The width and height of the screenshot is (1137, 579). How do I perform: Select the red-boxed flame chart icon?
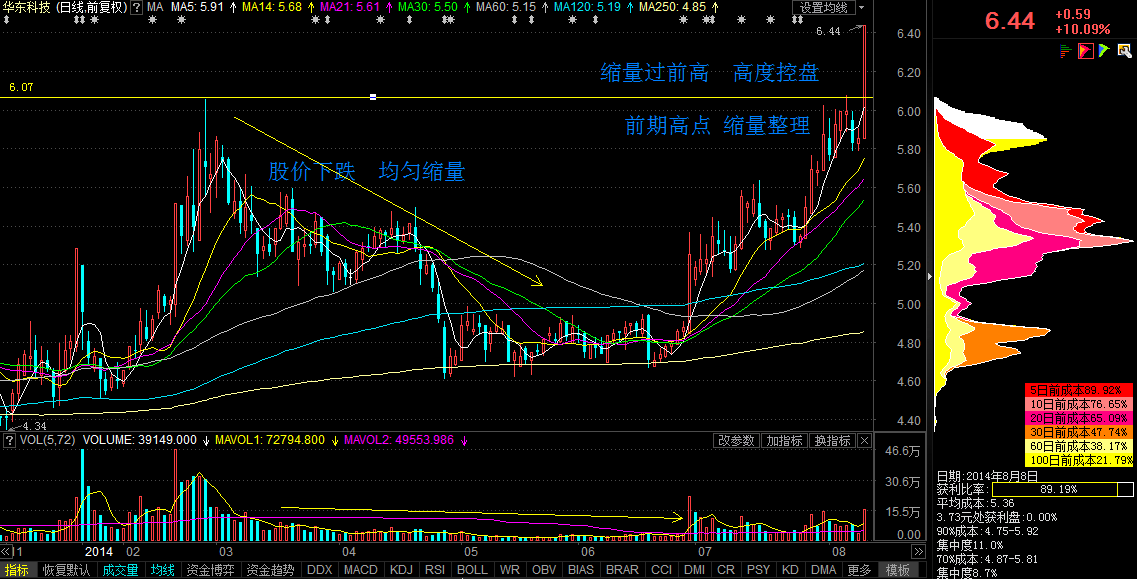point(1085,51)
